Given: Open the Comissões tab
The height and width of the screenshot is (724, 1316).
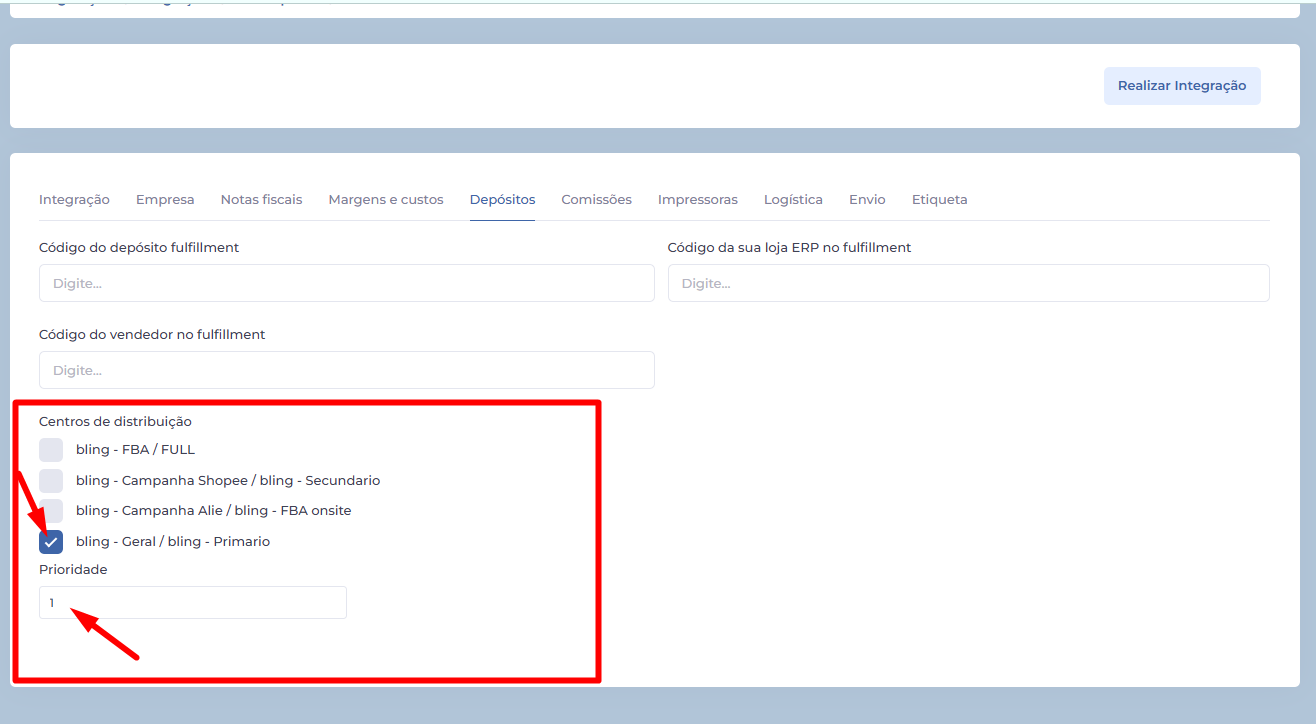Looking at the screenshot, I should click(x=596, y=200).
